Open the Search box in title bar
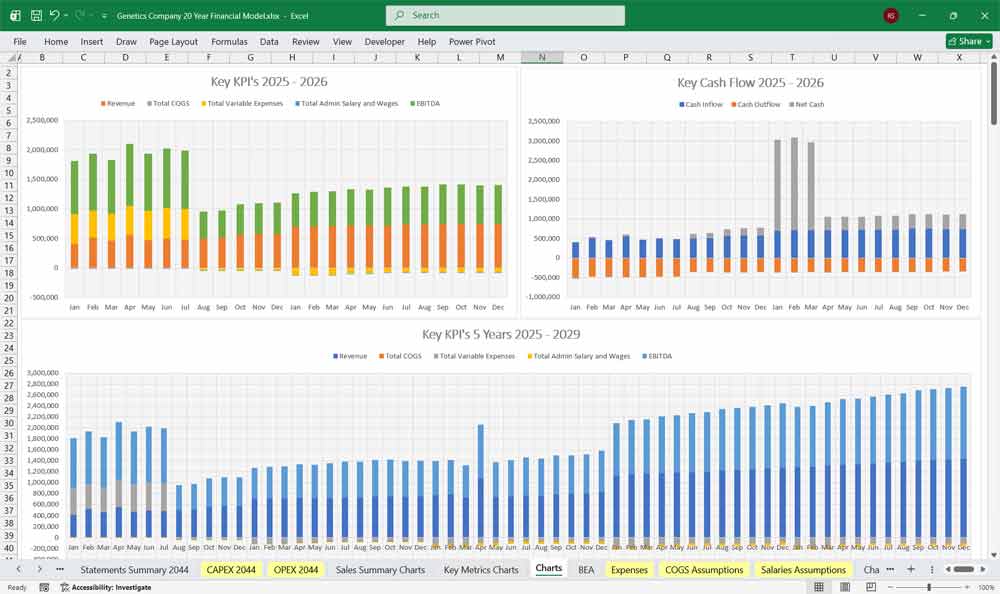The width and height of the screenshot is (1000, 594). click(x=505, y=15)
